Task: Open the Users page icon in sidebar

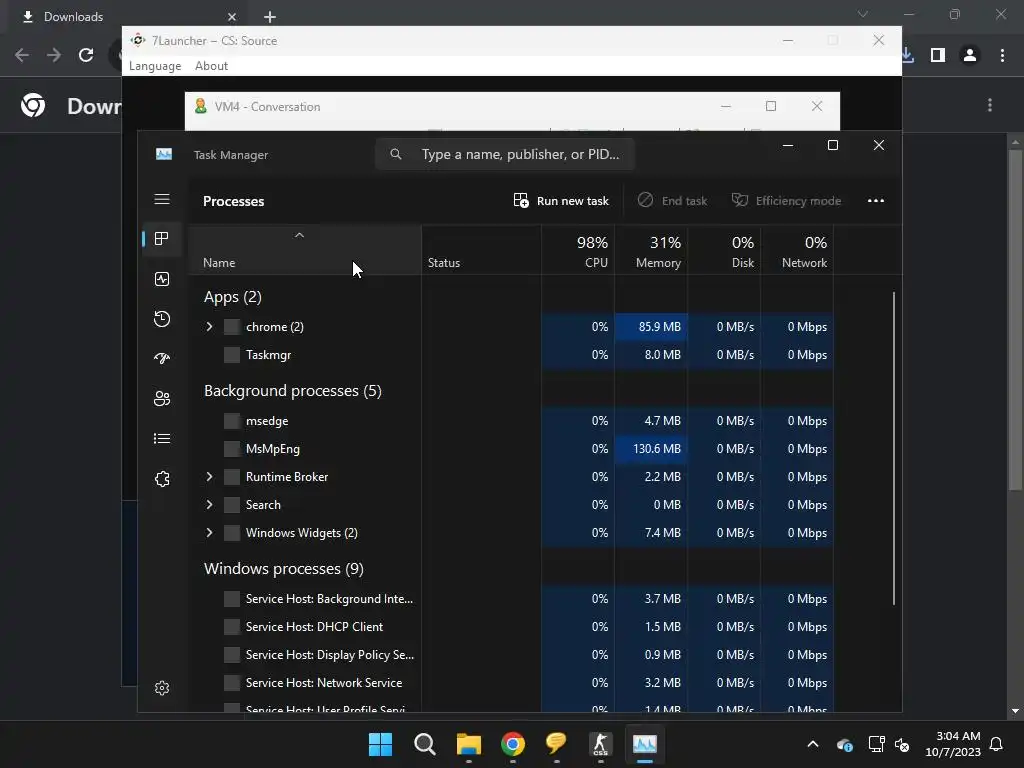Action: (x=162, y=398)
